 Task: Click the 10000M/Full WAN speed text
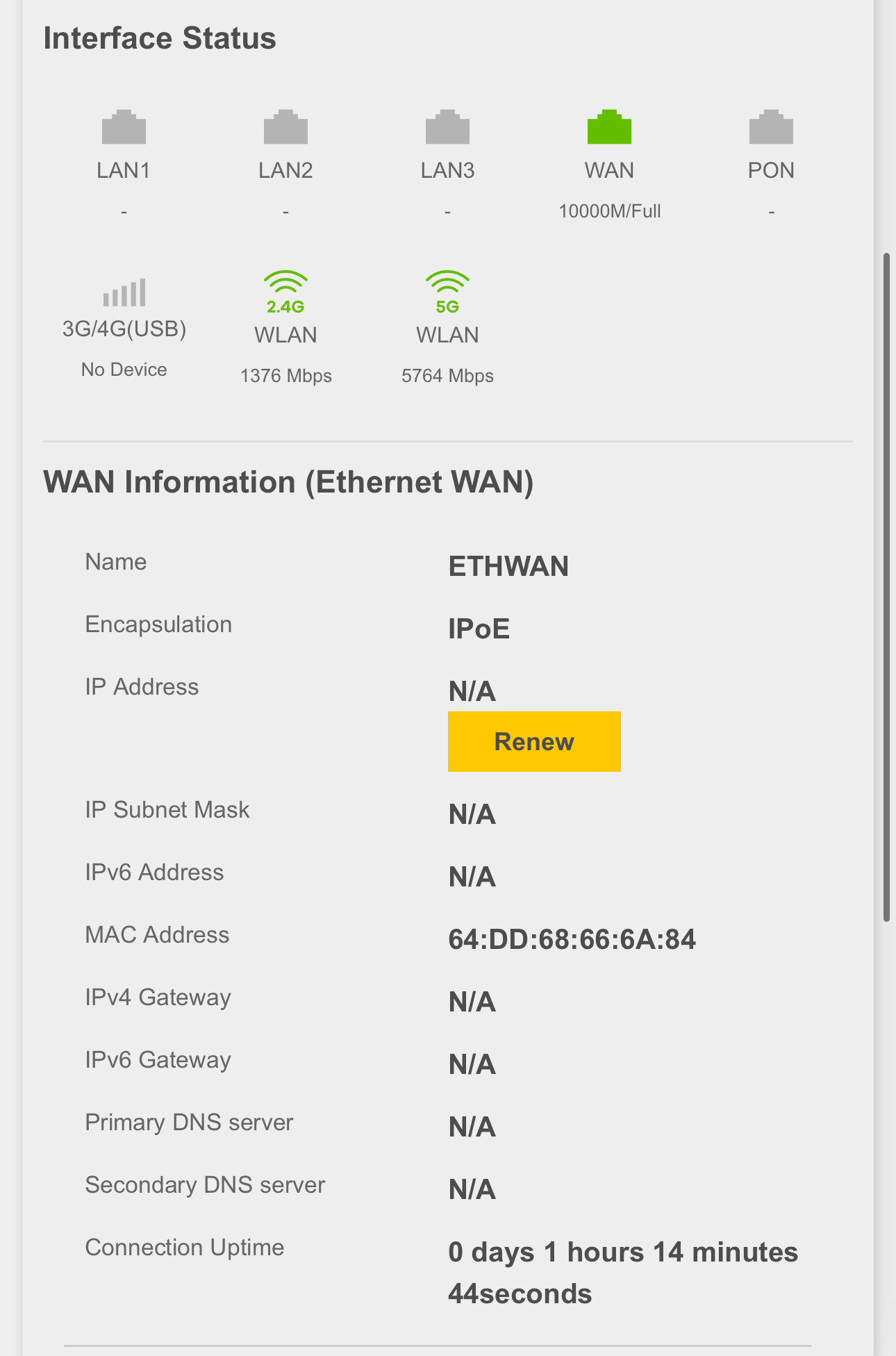point(609,211)
